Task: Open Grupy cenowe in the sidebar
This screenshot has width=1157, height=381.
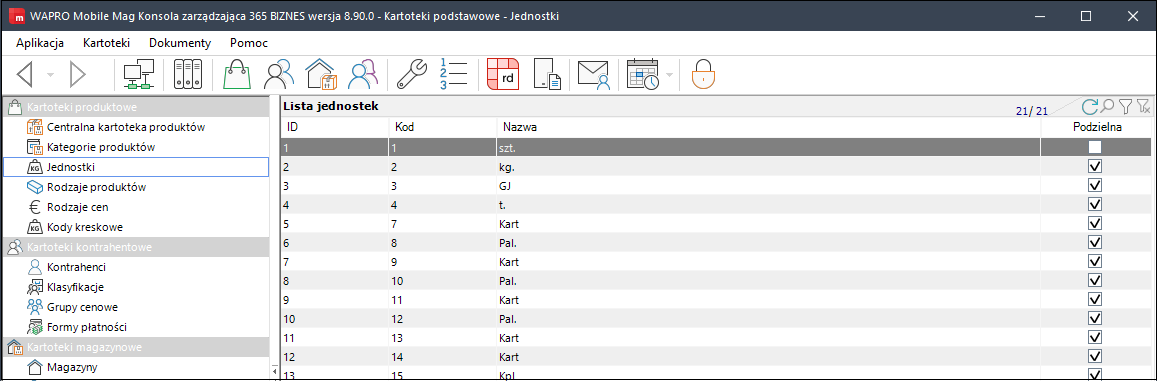Action: pyautogui.click(x=82, y=306)
